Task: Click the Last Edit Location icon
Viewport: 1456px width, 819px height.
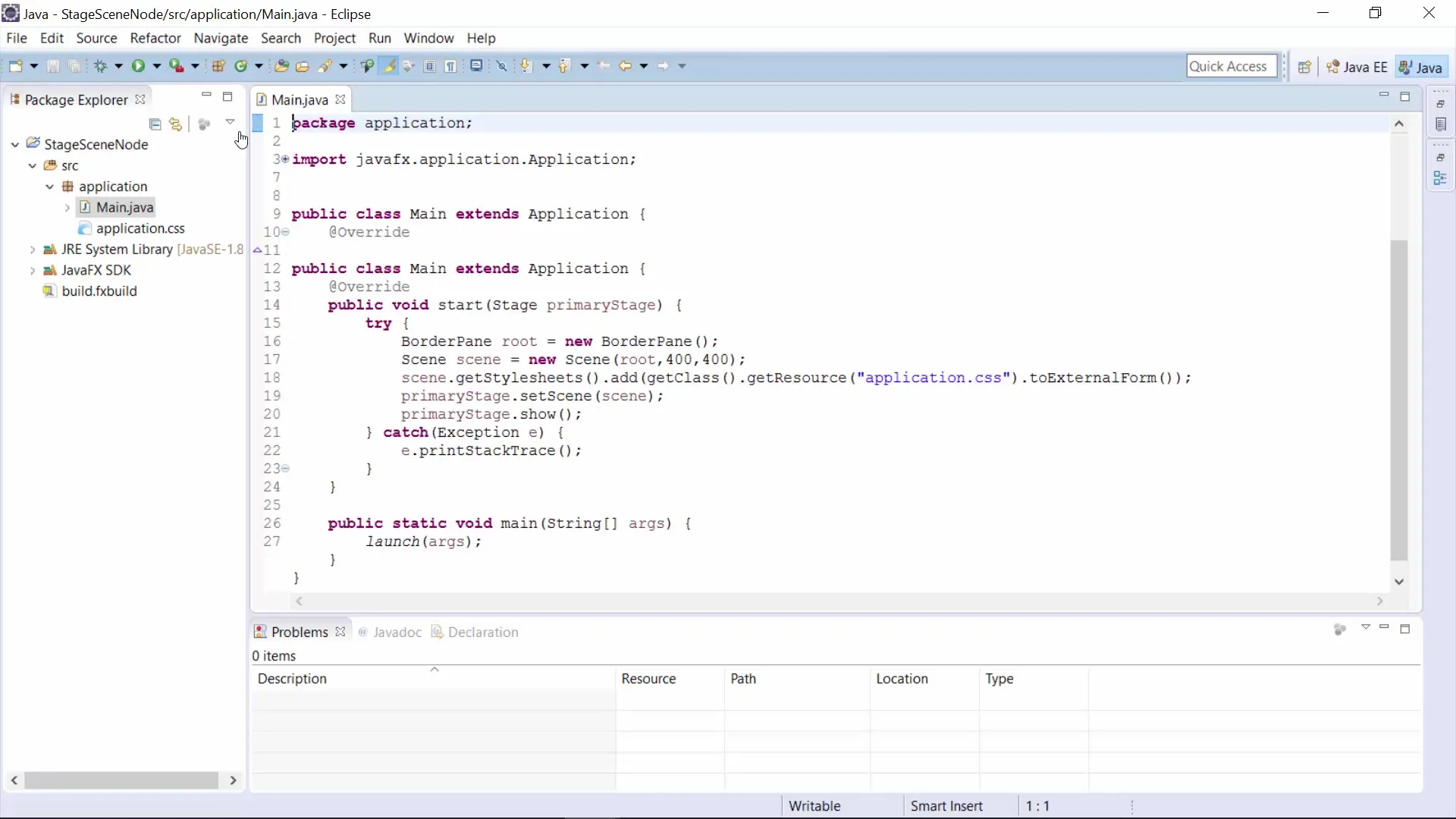Action: point(604,67)
